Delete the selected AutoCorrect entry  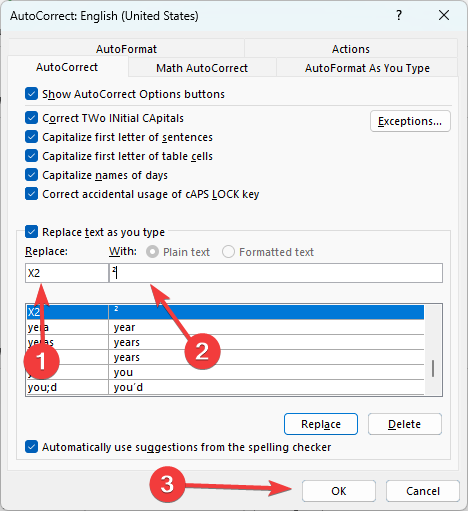tap(405, 424)
